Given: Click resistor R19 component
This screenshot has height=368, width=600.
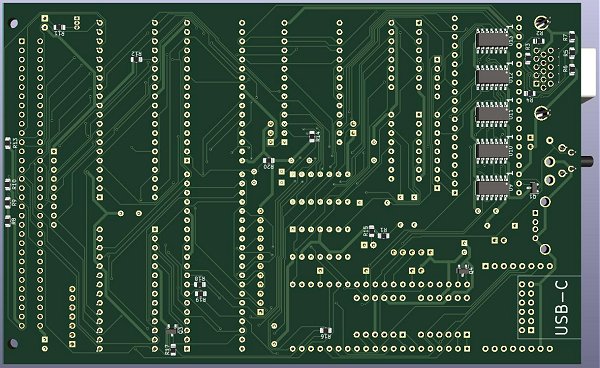Looking at the screenshot, I should (x=201, y=293).
